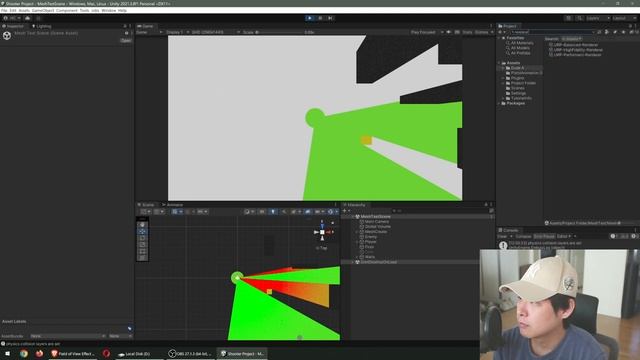Select the Settings folder in Project
This screenshot has height=360, width=640.
pos(518,93)
